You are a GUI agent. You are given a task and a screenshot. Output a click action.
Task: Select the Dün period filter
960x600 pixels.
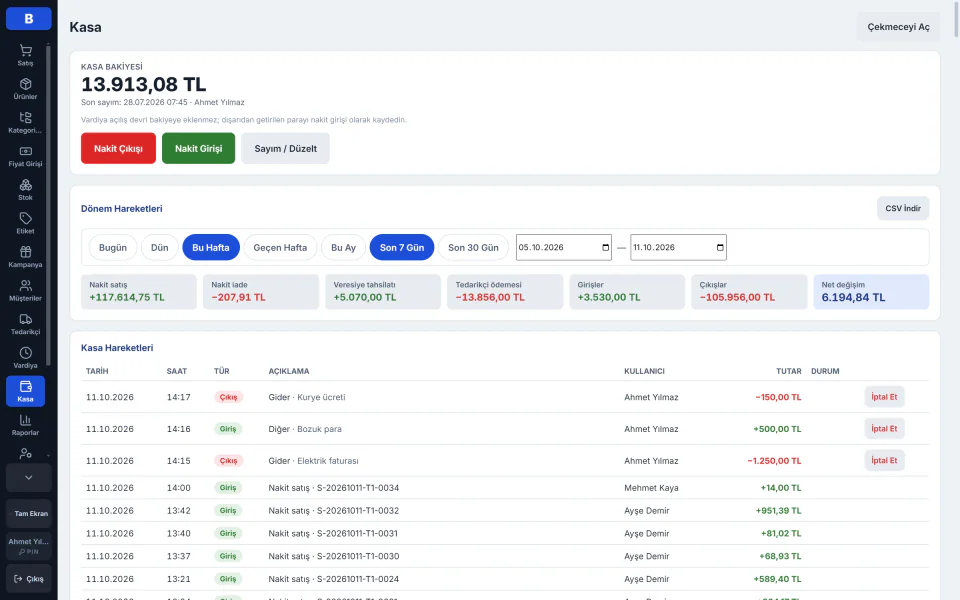160,247
